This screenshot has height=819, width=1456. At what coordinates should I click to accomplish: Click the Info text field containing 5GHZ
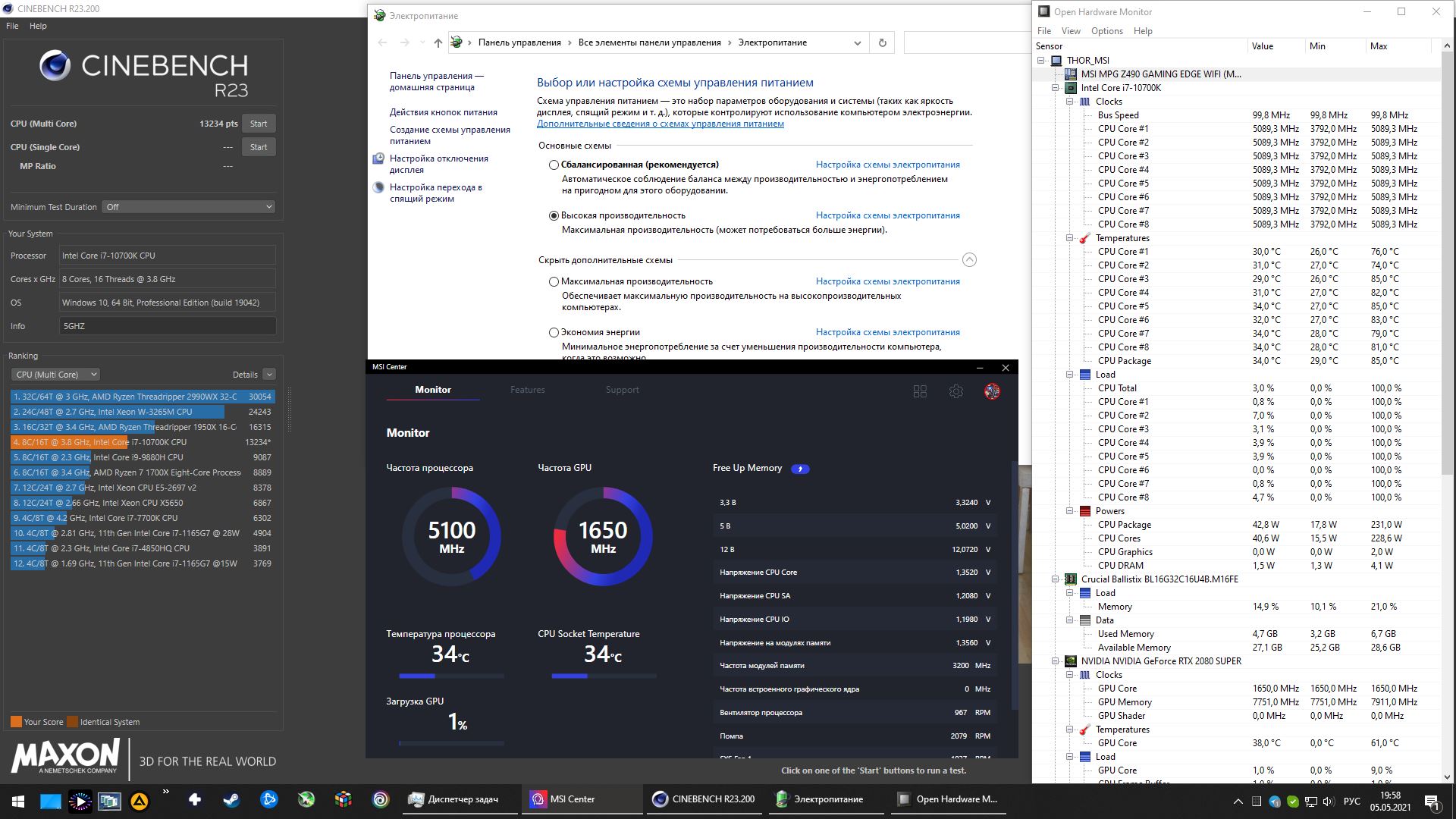[167, 326]
